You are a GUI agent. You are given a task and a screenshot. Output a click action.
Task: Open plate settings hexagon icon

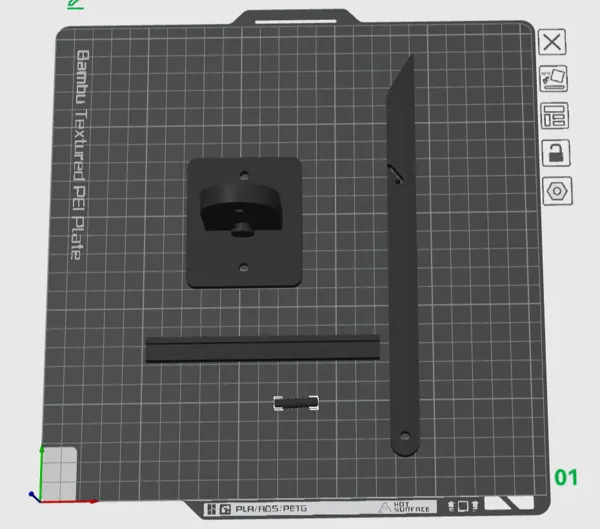[x=558, y=191]
